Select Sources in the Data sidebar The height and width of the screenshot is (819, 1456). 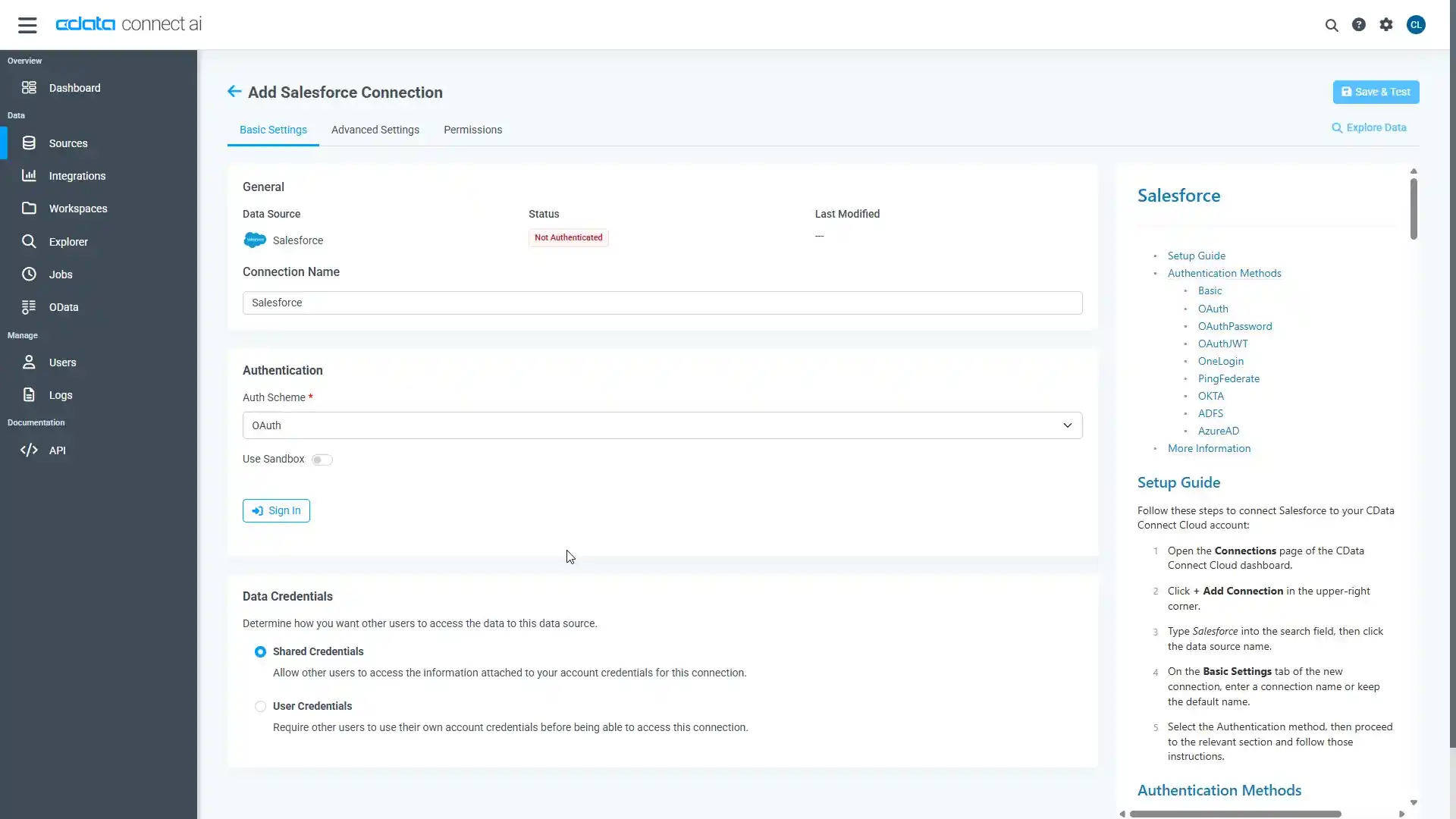coord(68,143)
